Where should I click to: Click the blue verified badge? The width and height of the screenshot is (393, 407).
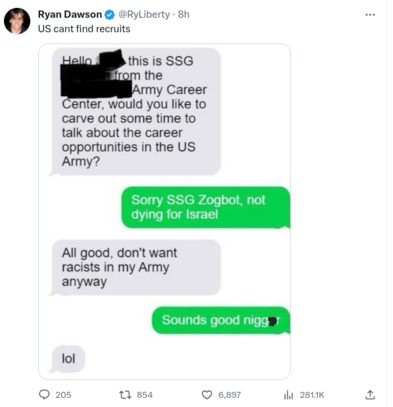pos(110,15)
